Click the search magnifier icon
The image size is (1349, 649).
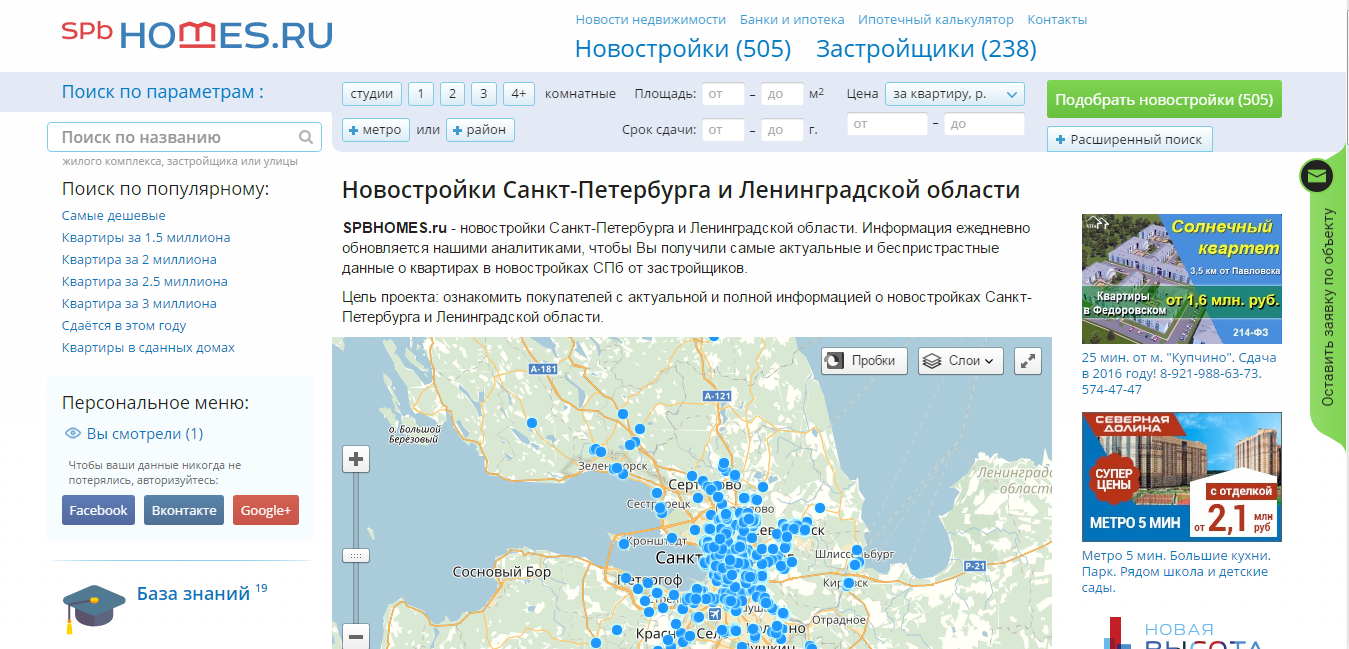(306, 138)
